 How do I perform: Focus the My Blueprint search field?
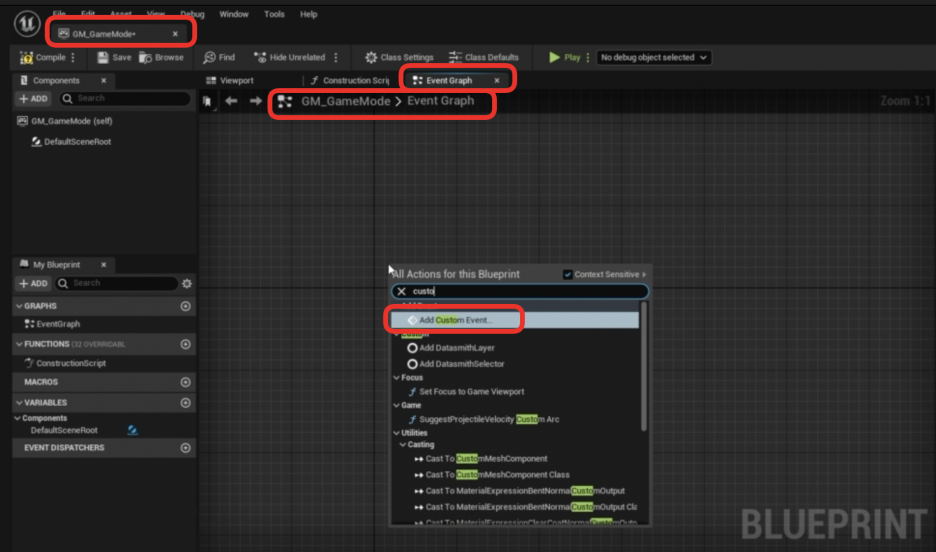[x=116, y=283]
